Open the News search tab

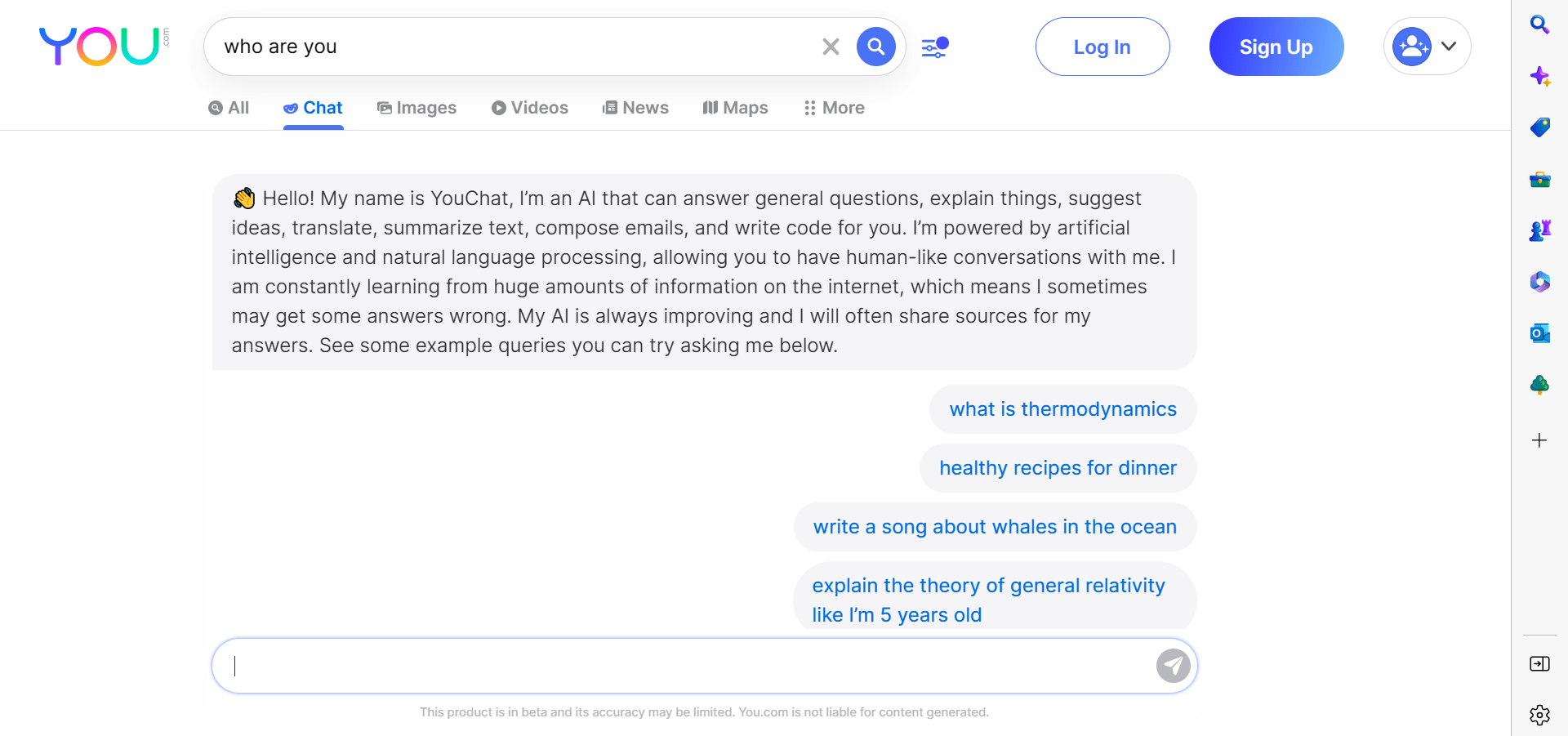(635, 107)
